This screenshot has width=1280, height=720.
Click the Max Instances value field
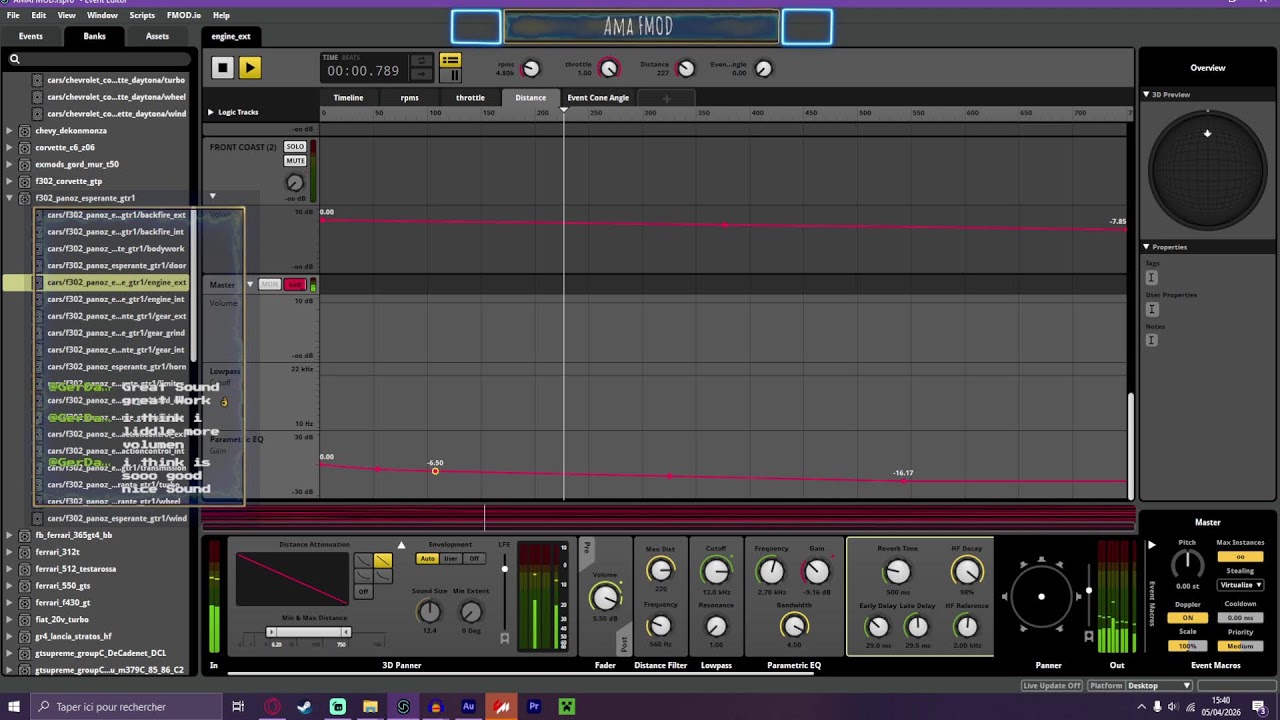coord(1240,557)
